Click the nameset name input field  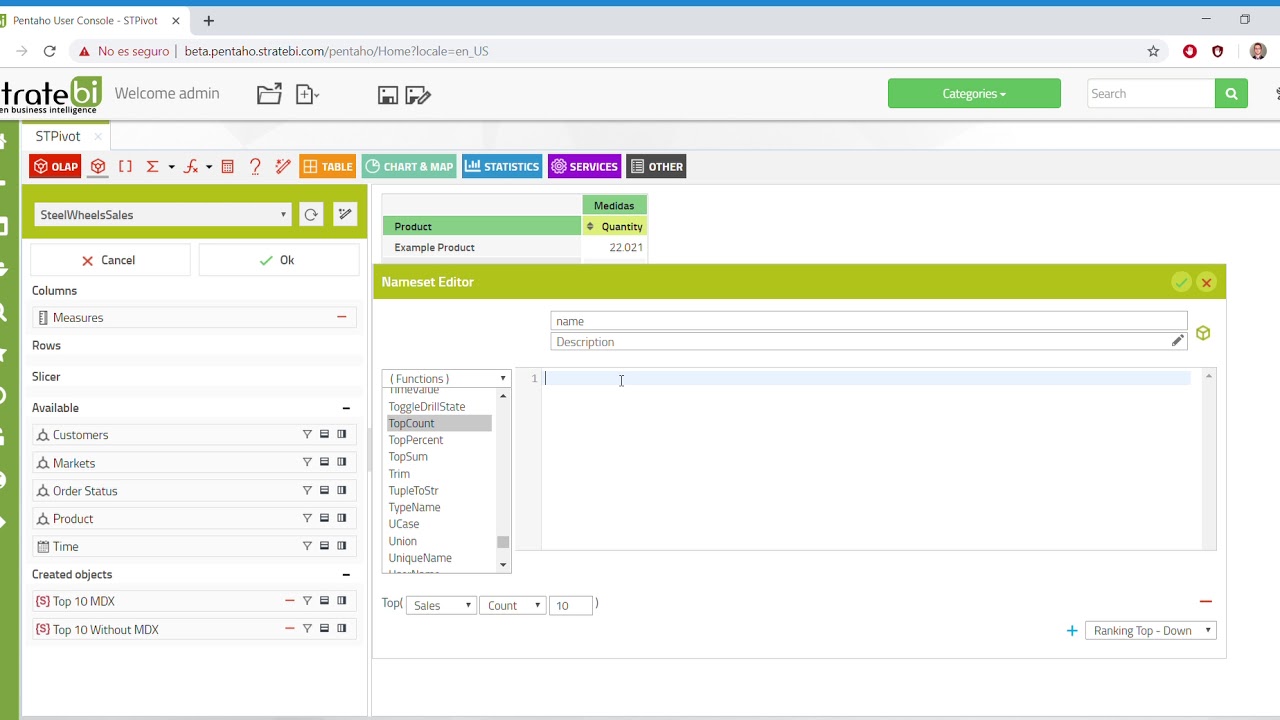pos(868,321)
